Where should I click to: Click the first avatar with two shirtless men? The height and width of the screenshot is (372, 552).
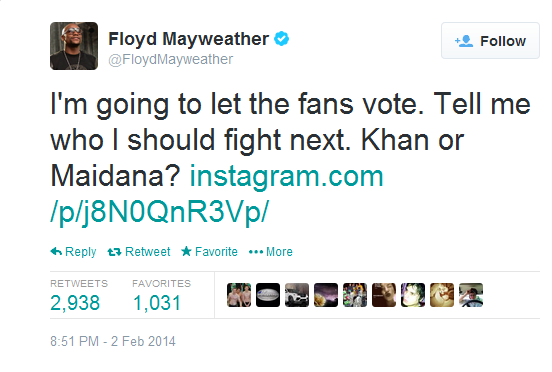(x=239, y=295)
